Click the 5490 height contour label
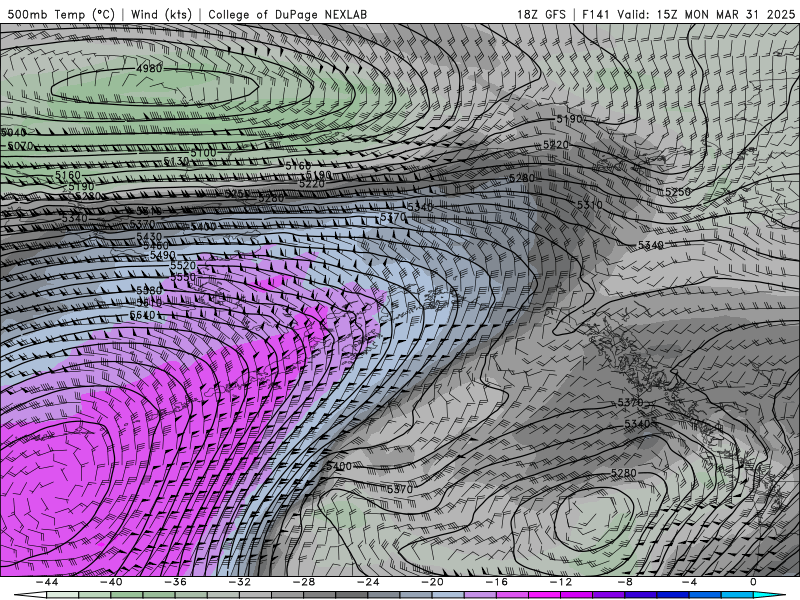 [x=162, y=255]
